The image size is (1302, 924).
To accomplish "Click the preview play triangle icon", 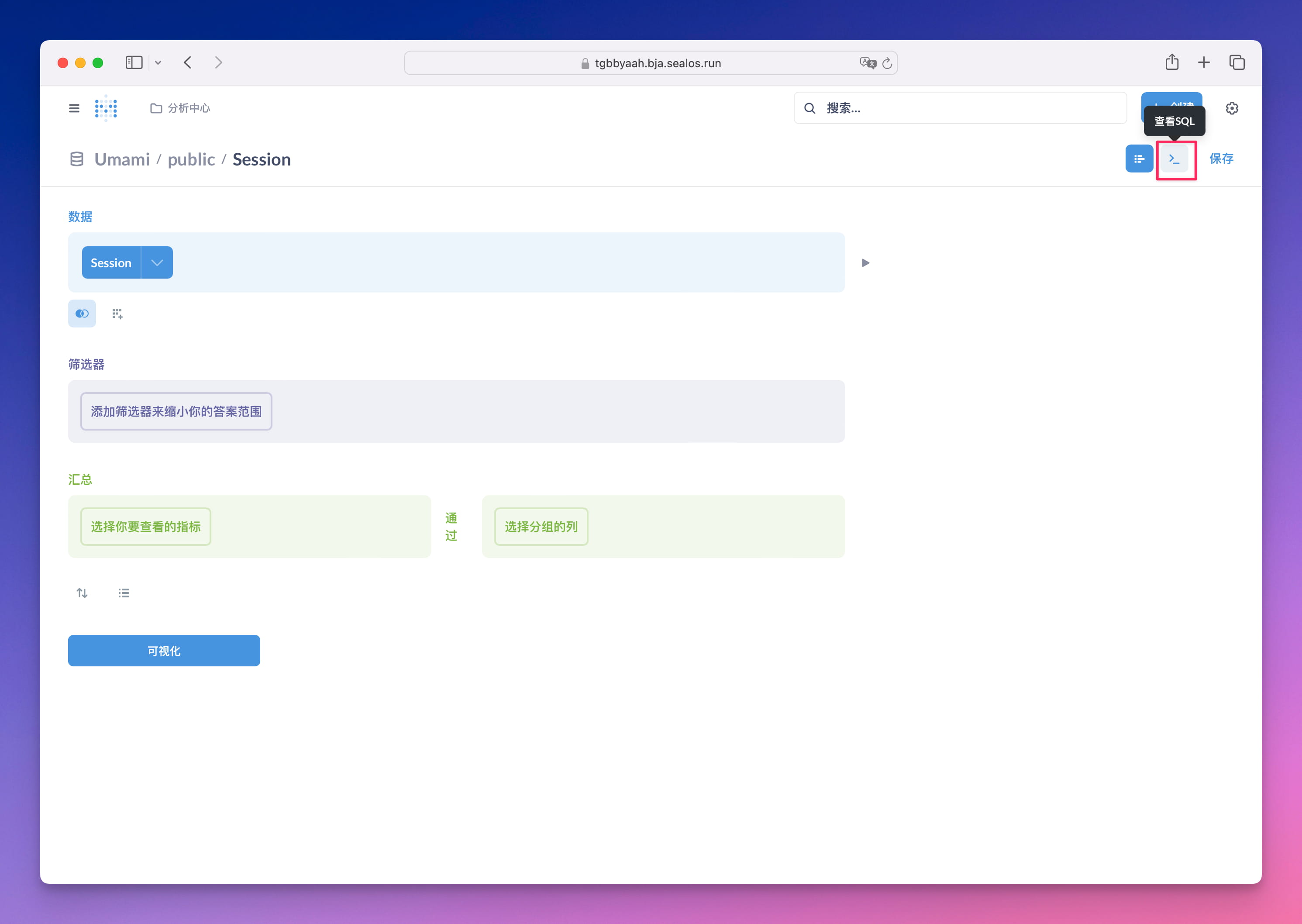I will (x=865, y=263).
